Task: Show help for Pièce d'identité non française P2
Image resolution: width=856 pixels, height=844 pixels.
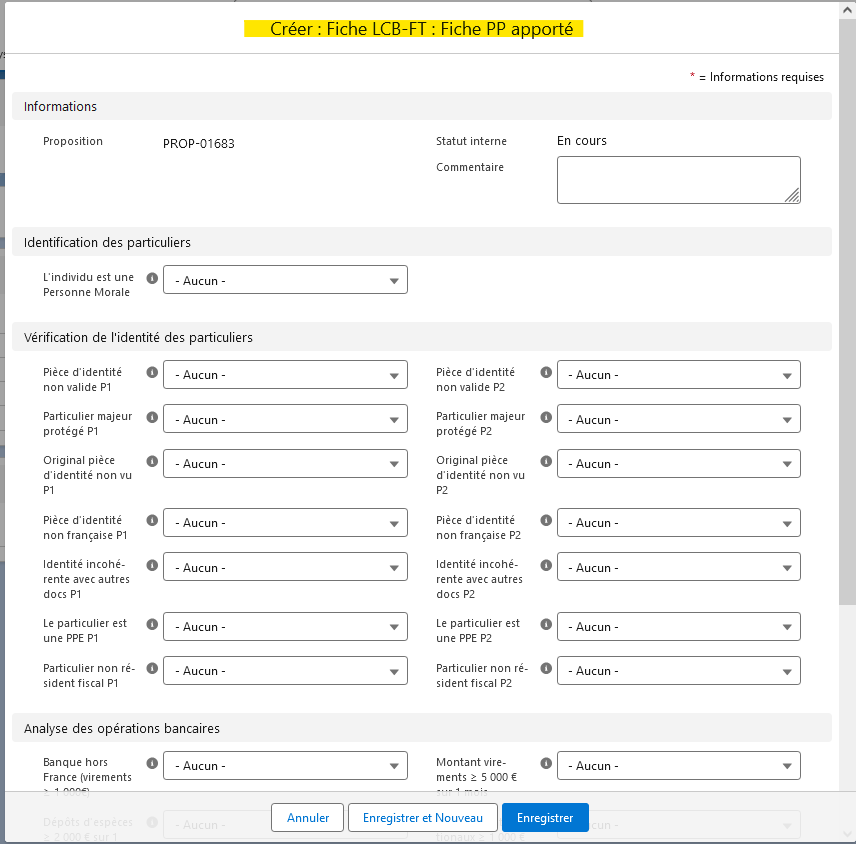Action: [x=546, y=520]
